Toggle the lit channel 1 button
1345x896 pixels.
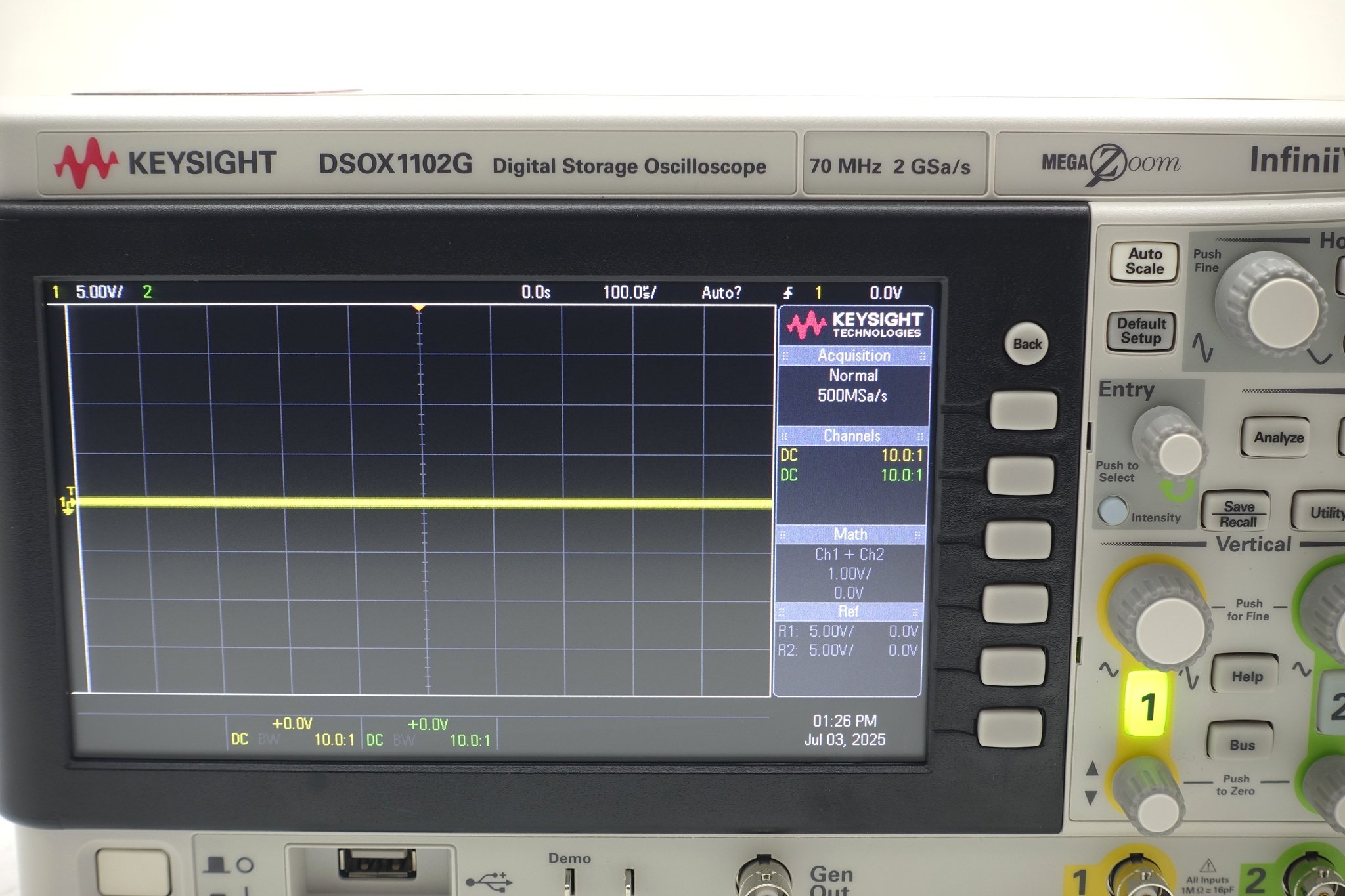[1147, 705]
